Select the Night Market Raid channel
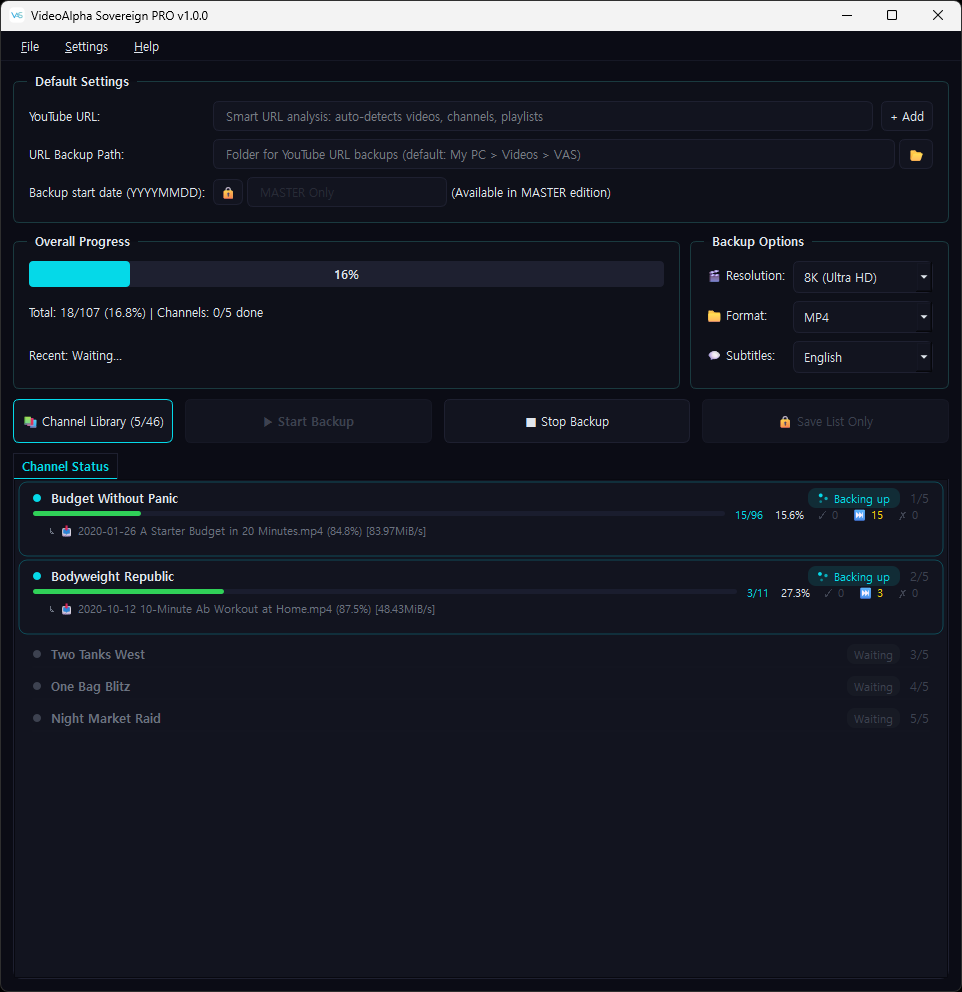Screen dimensions: 962x992 (x=106, y=719)
